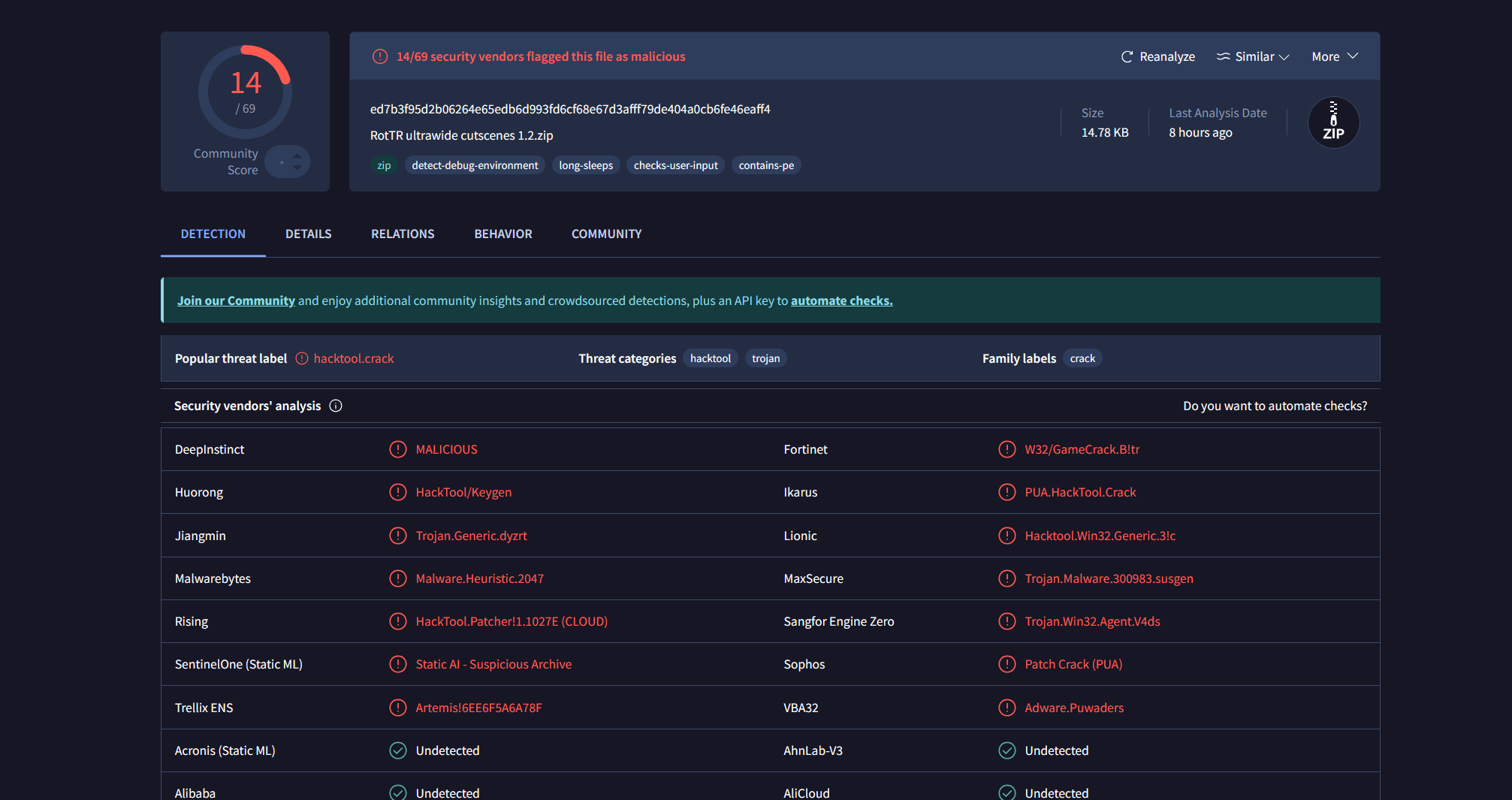Vote down the community score arrow

click(297, 168)
